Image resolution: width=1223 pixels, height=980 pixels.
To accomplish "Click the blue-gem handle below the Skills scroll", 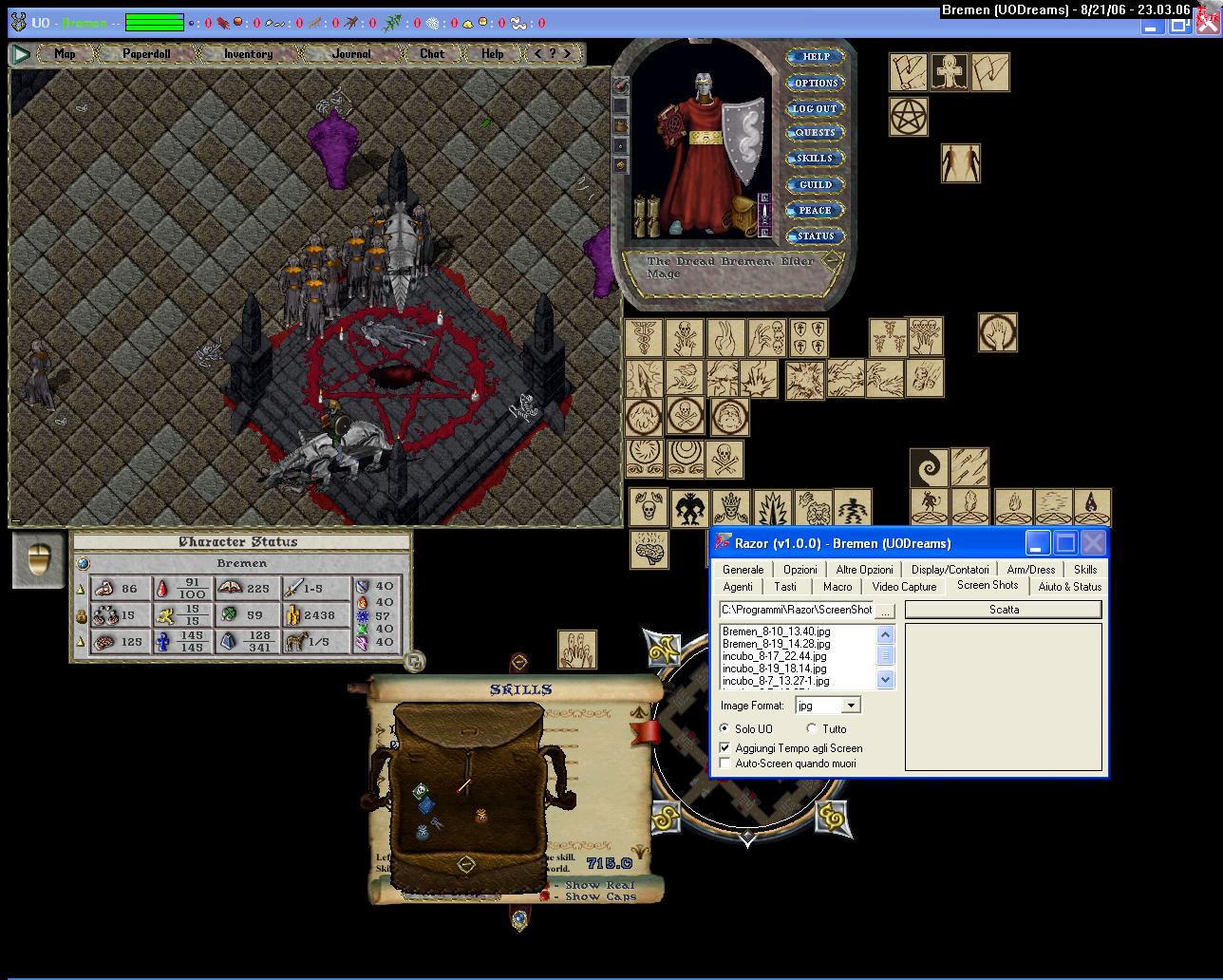I will [x=519, y=918].
